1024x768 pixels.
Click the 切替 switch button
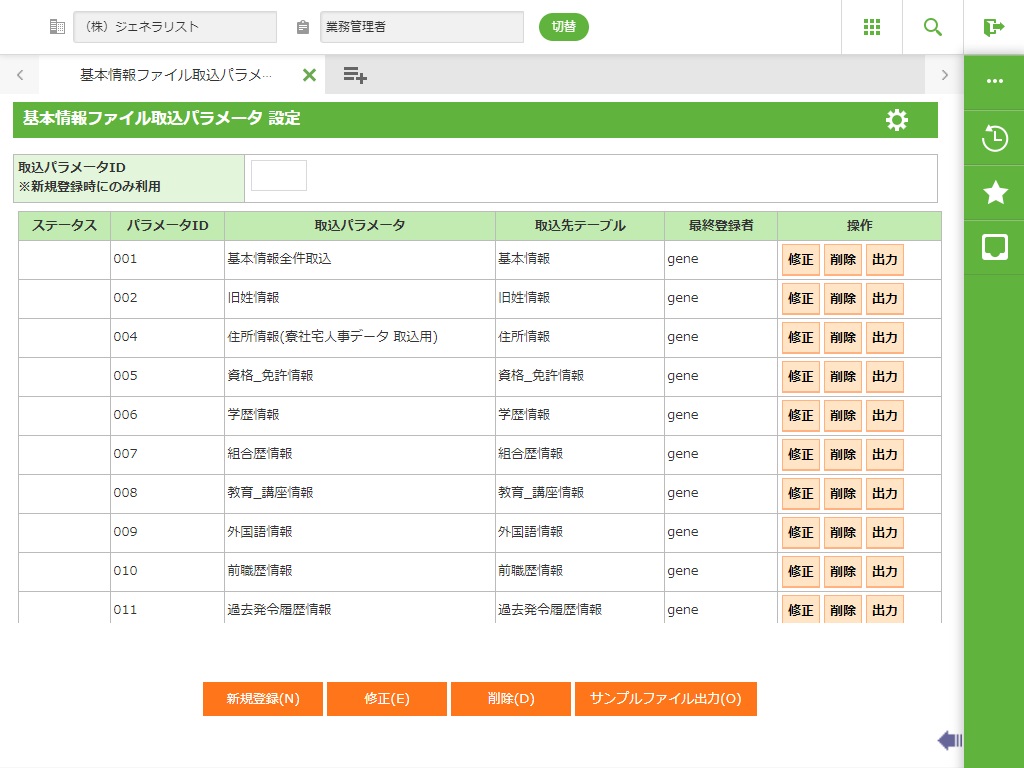(564, 27)
